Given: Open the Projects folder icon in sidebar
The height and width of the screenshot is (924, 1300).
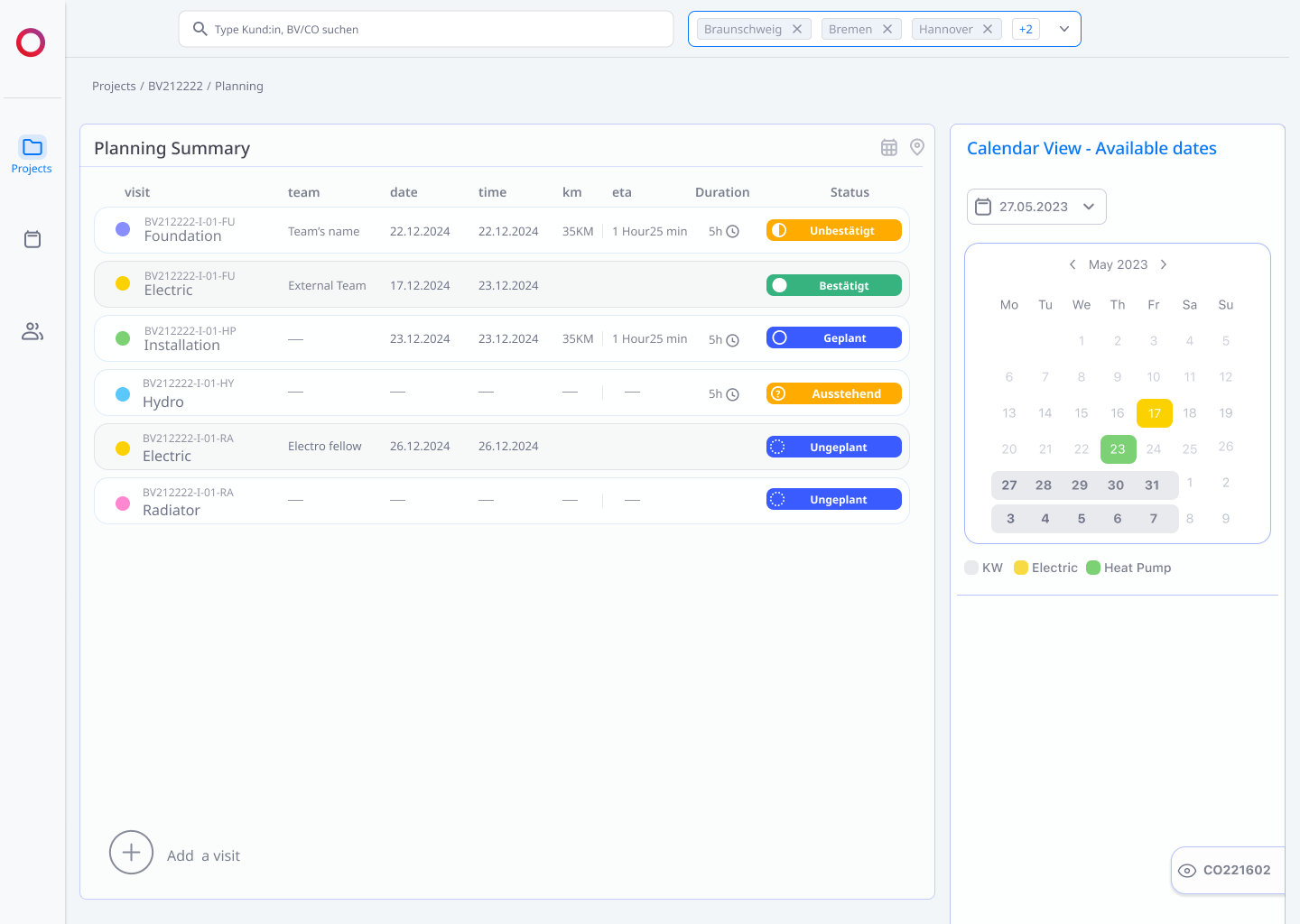Looking at the screenshot, I should pyautogui.click(x=32, y=147).
